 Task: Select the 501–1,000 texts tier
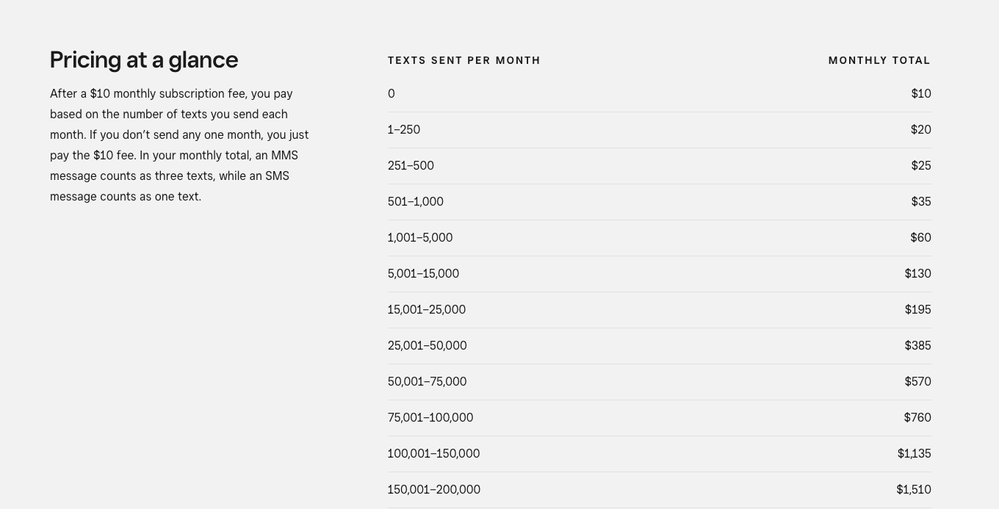(415, 202)
